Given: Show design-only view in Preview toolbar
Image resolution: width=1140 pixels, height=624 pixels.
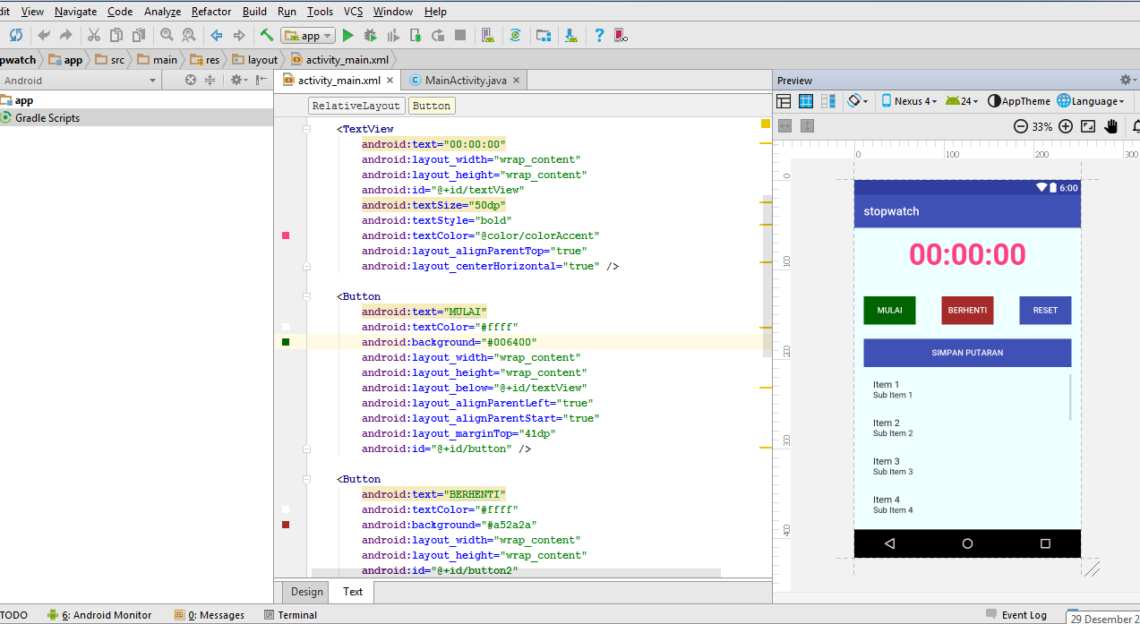Looking at the screenshot, I should [784, 101].
